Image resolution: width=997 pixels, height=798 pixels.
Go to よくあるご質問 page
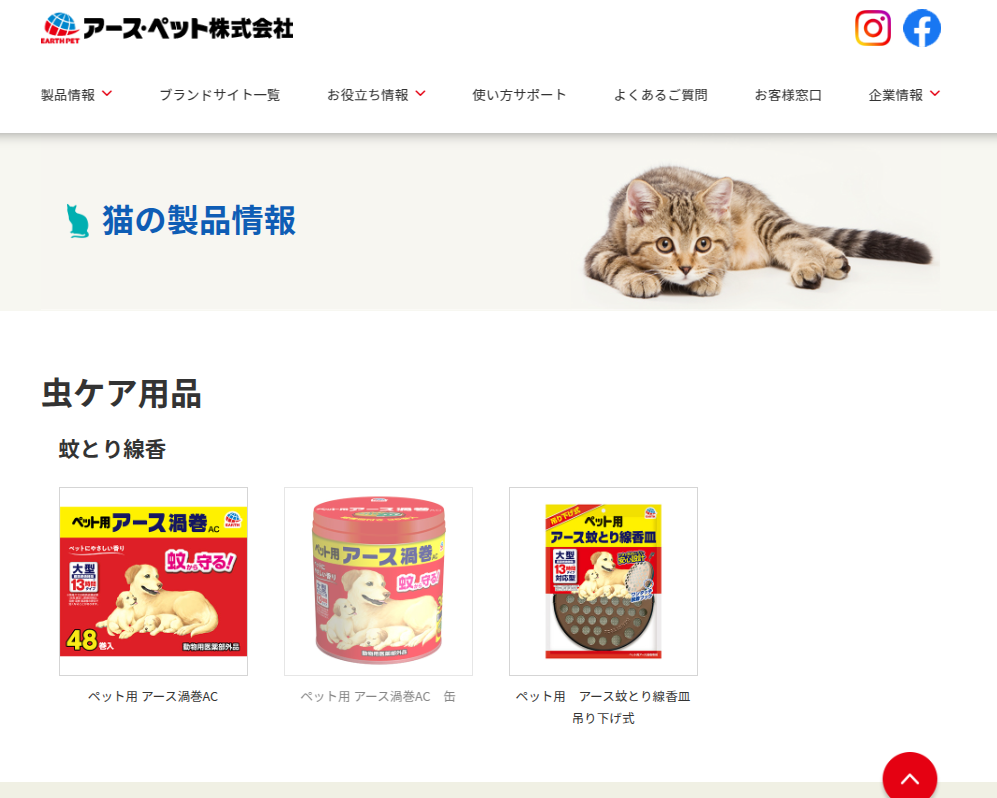click(x=660, y=95)
